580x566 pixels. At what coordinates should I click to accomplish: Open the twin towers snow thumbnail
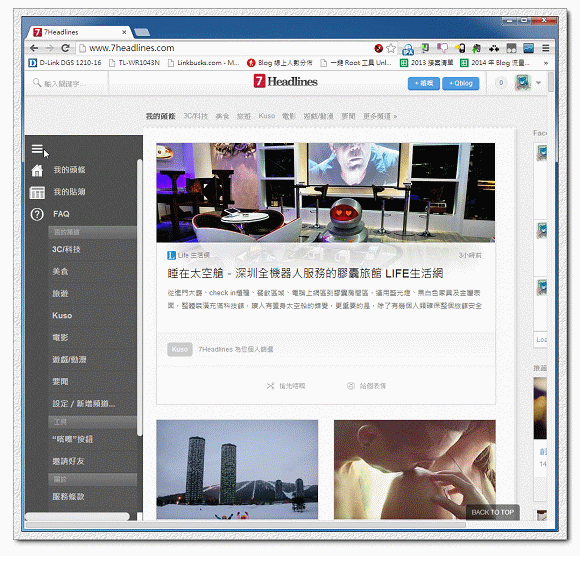(237, 469)
